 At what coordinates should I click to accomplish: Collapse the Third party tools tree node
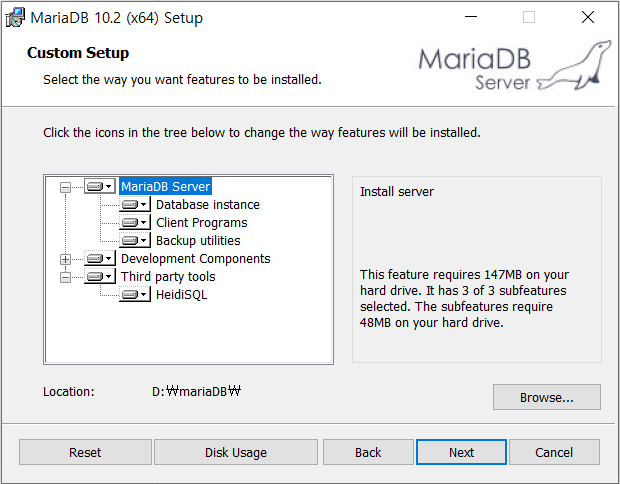[x=65, y=277]
